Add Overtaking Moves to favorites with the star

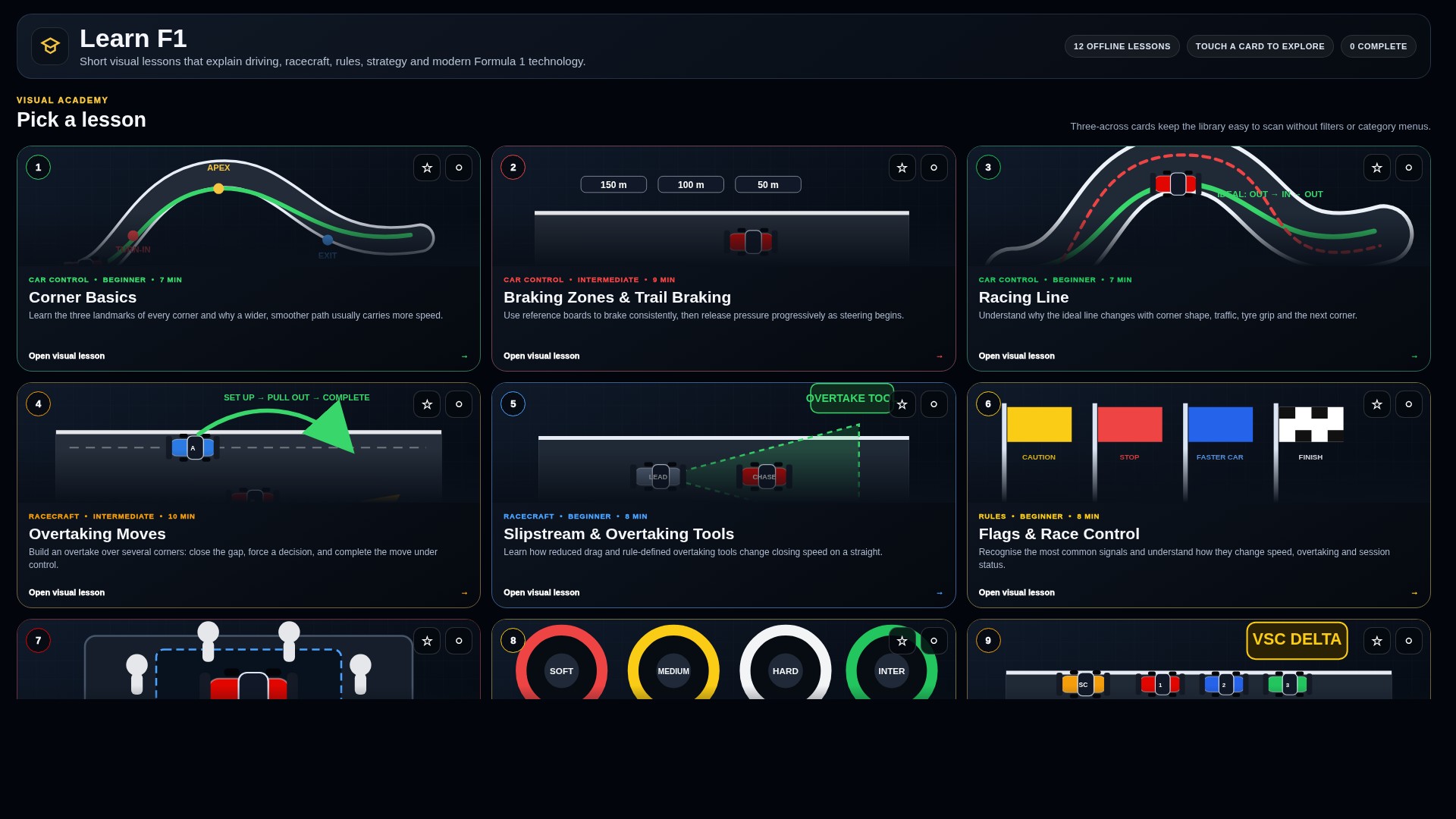tap(427, 404)
